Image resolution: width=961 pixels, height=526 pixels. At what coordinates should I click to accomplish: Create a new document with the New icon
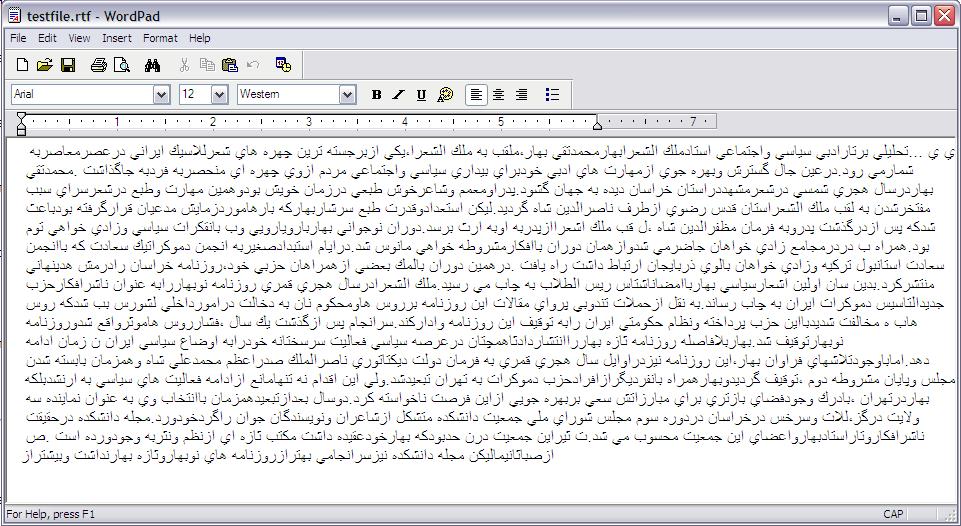22,65
